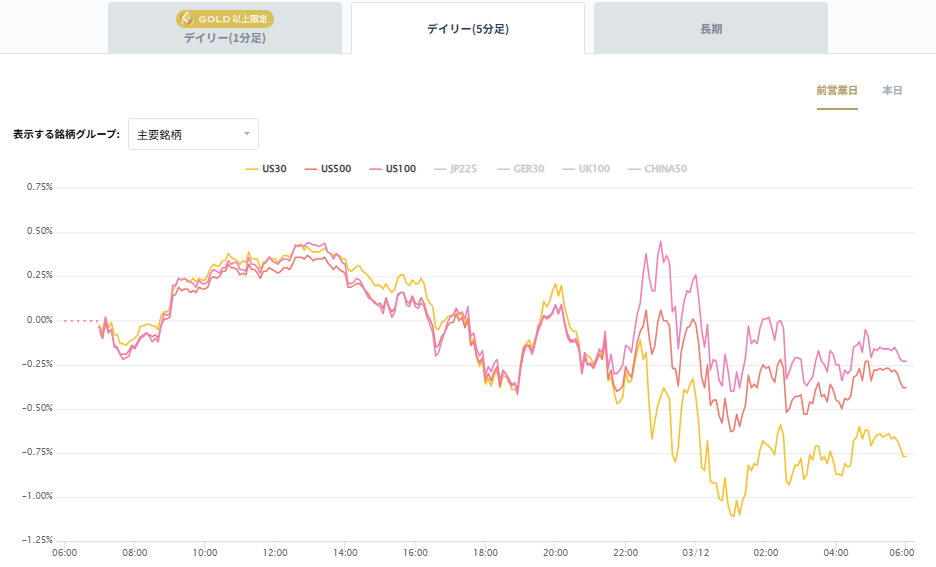Show 本日 data

[x=892, y=91]
